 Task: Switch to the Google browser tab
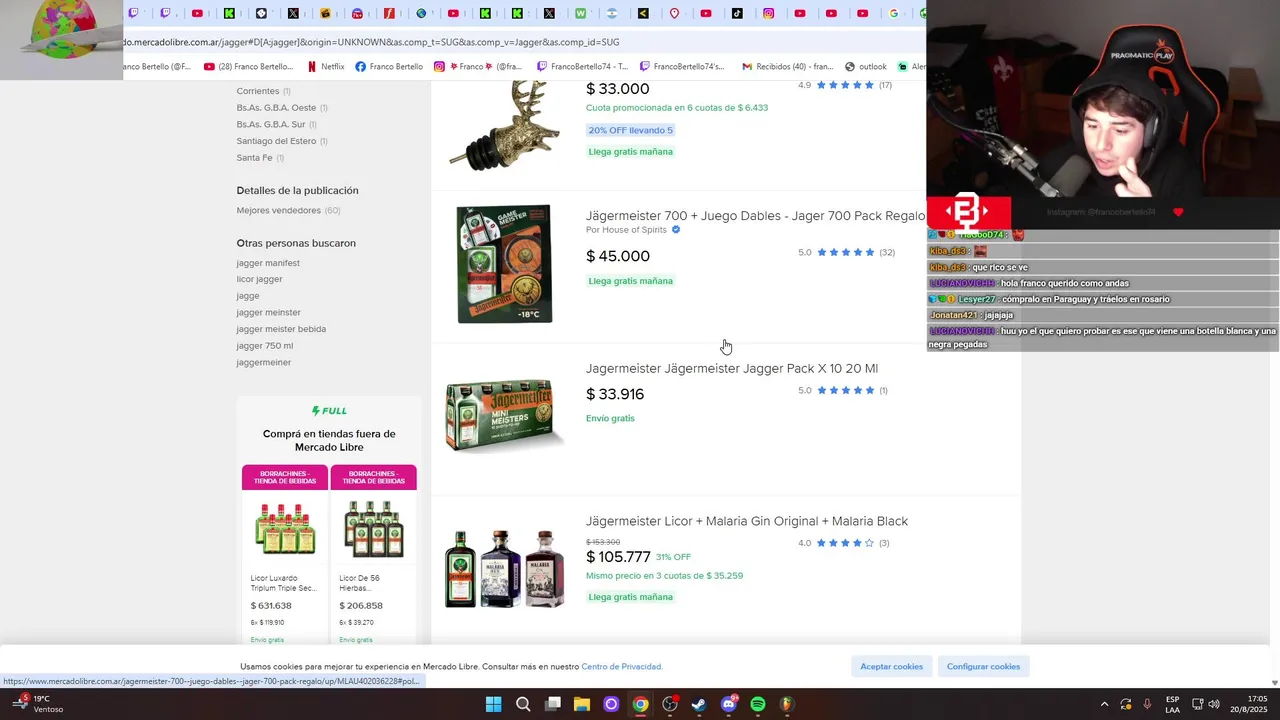pyautogui.click(x=894, y=14)
